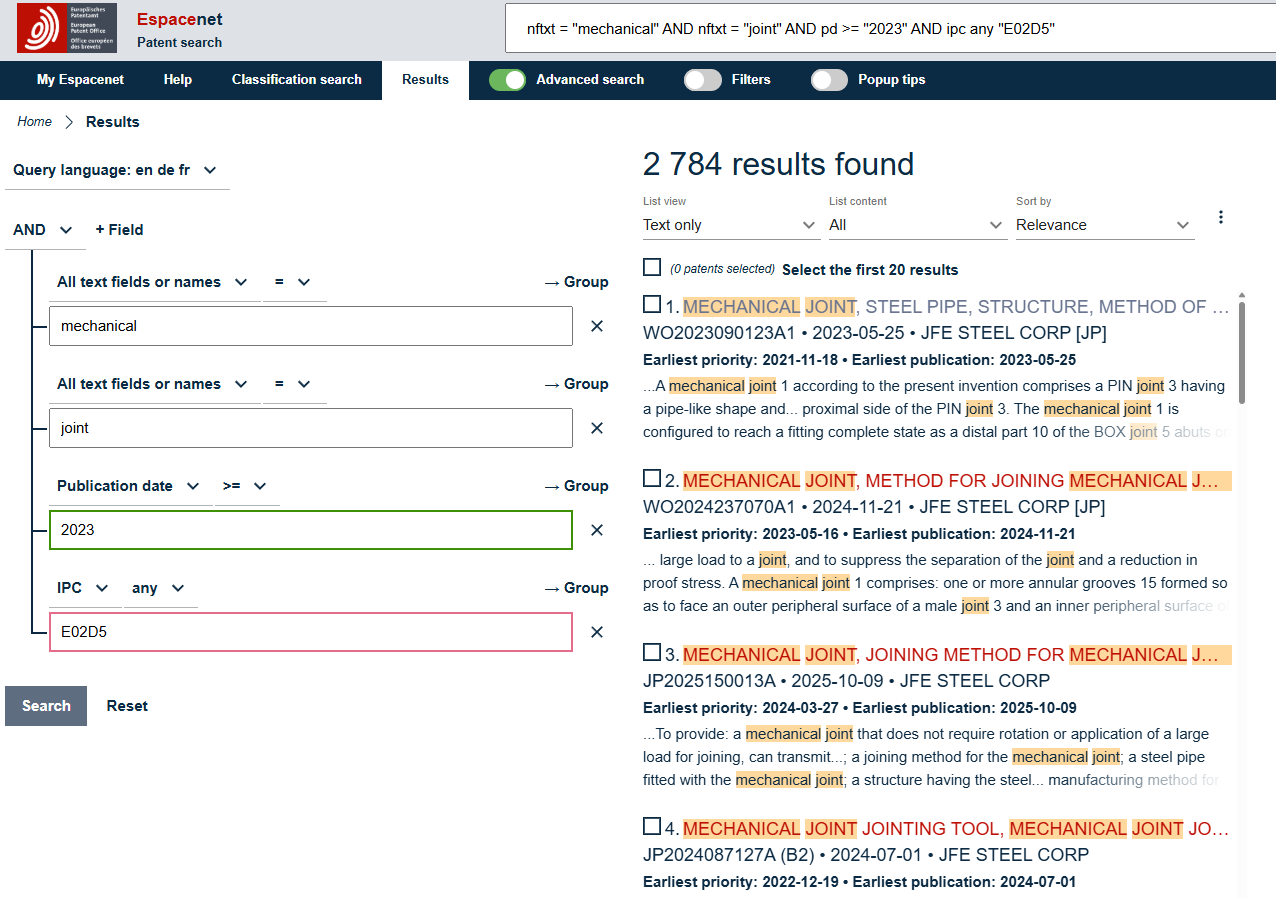Open the three-dot more options menu

[x=1220, y=217]
